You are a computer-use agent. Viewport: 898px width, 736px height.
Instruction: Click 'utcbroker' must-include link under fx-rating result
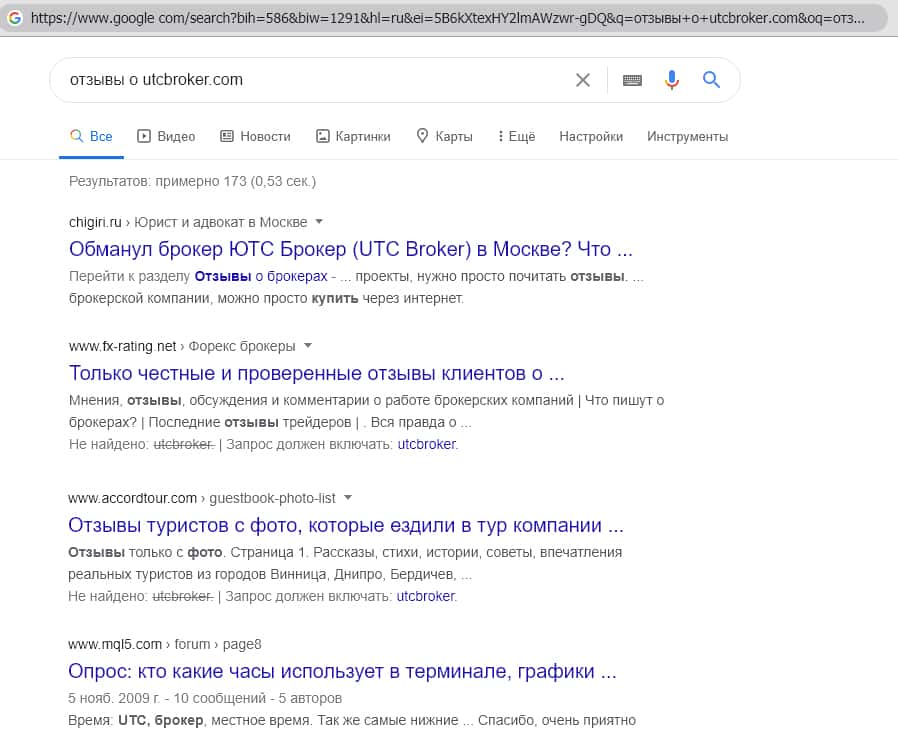427,444
